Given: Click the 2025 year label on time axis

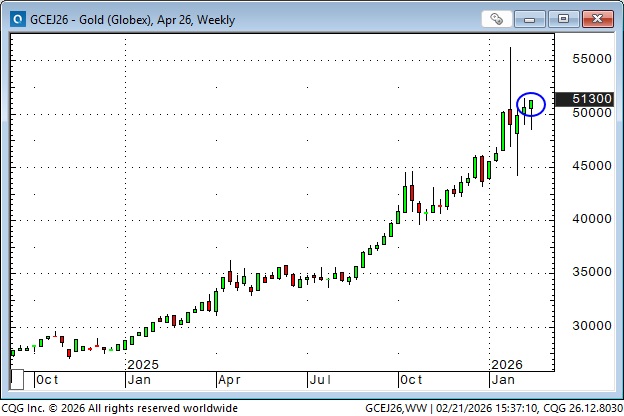Looking at the screenshot, I should tap(144, 364).
